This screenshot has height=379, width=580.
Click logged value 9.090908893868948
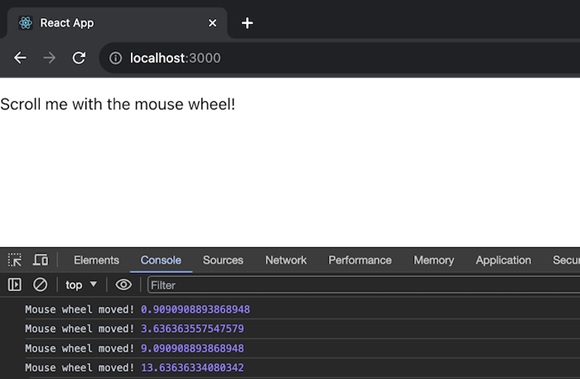[192, 348]
